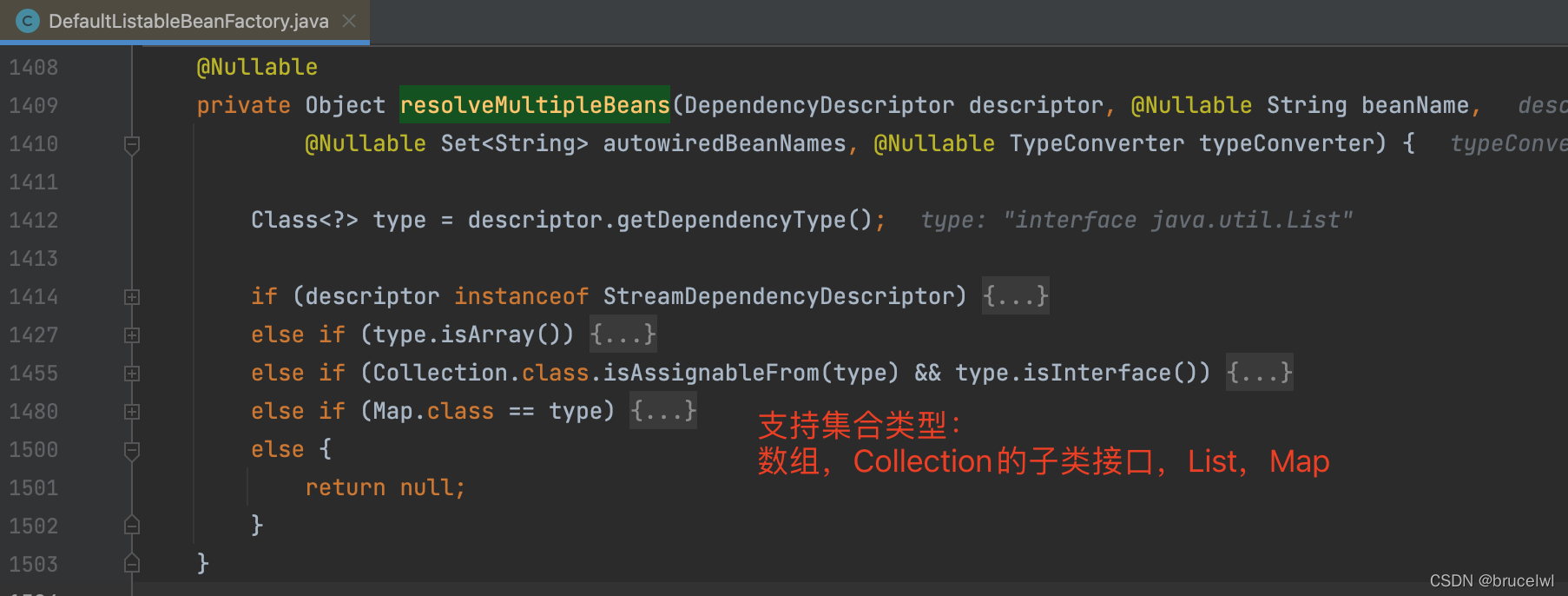The image size is (1568, 596).
Task: Collapse the else block at line 1500
Action: coord(132,451)
